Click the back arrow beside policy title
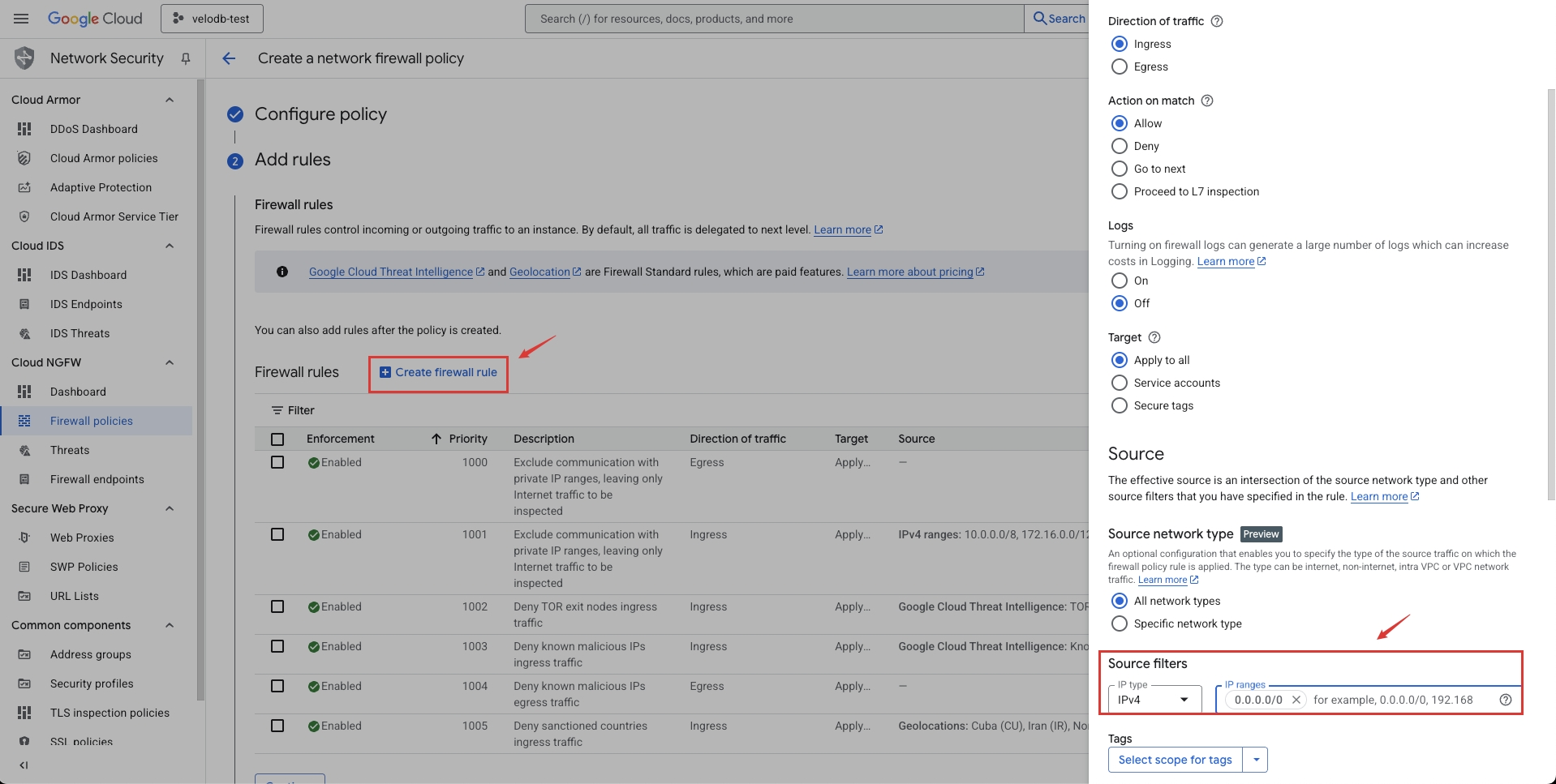Viewport: 1556px width, 784px height. coord(229,58)
